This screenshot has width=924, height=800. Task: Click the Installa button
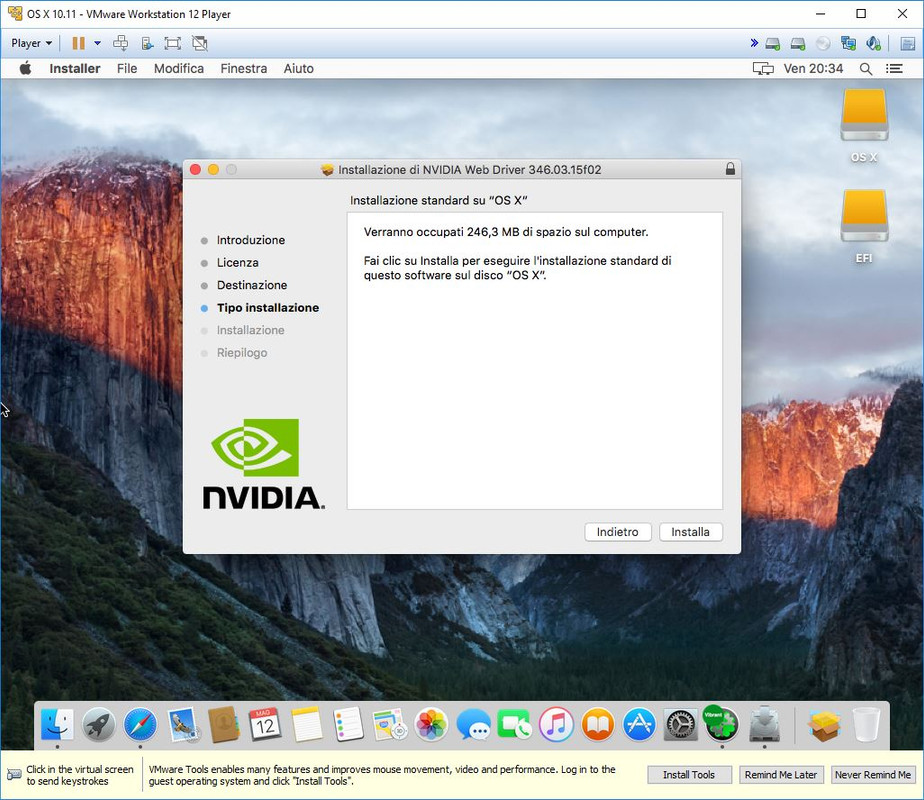(691, 532)
